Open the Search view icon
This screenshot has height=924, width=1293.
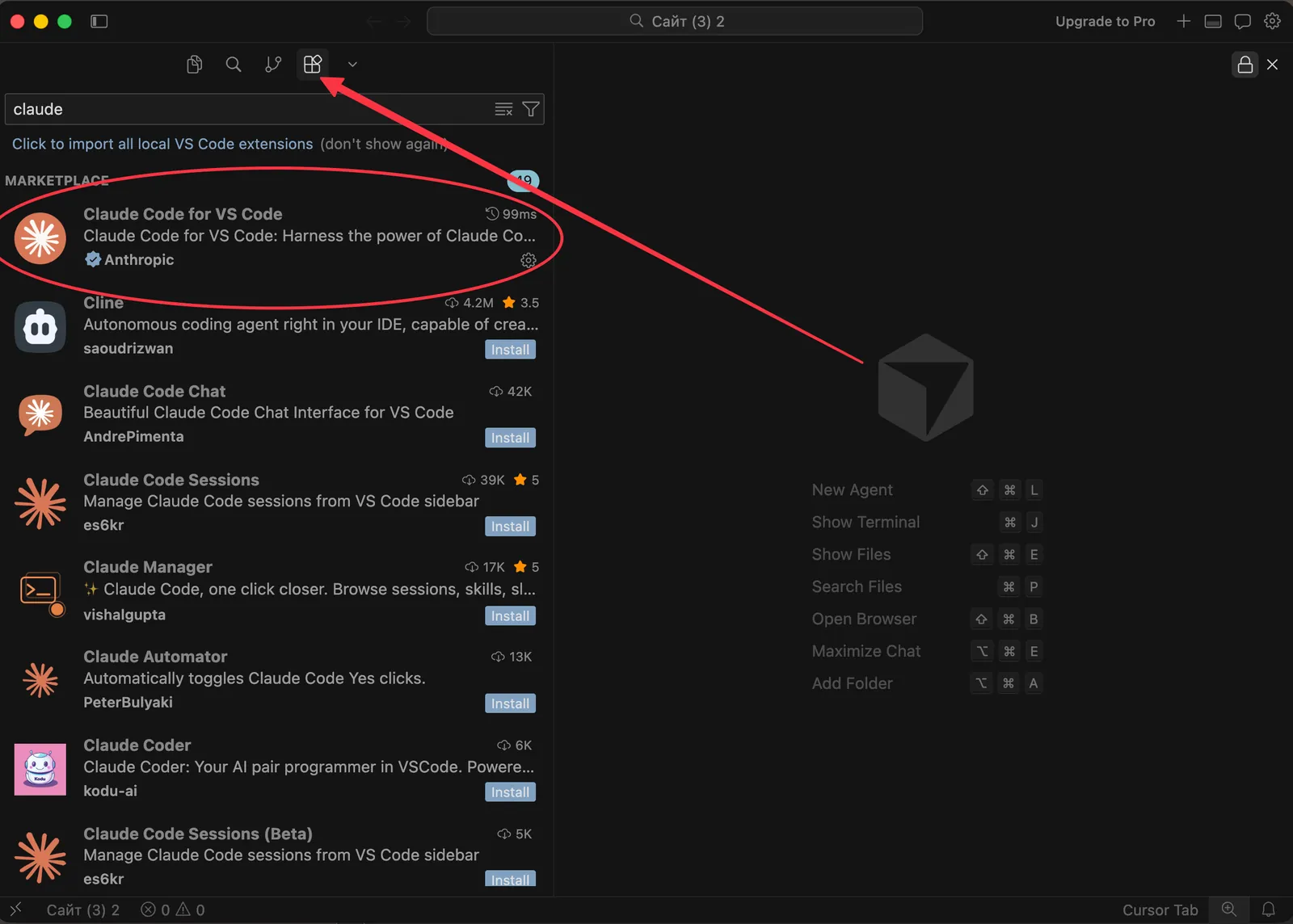coord(234,65)
